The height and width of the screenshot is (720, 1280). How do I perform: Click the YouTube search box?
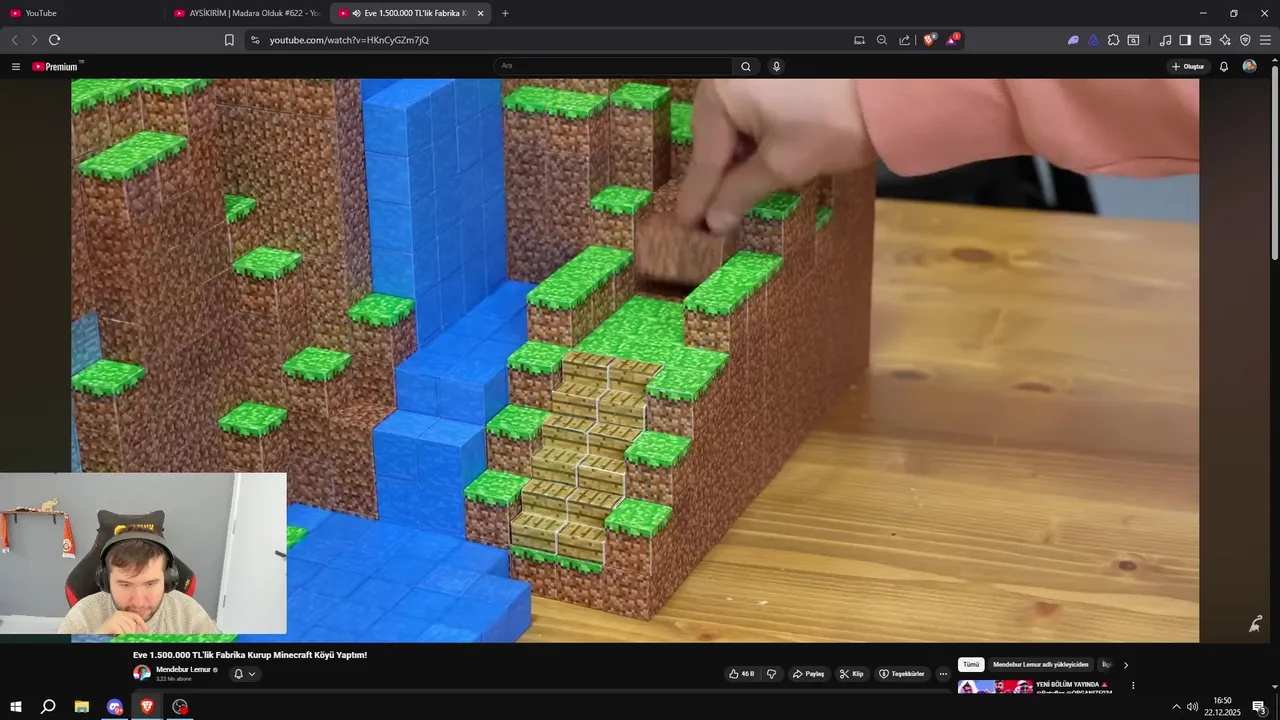[x=613, y=66]
